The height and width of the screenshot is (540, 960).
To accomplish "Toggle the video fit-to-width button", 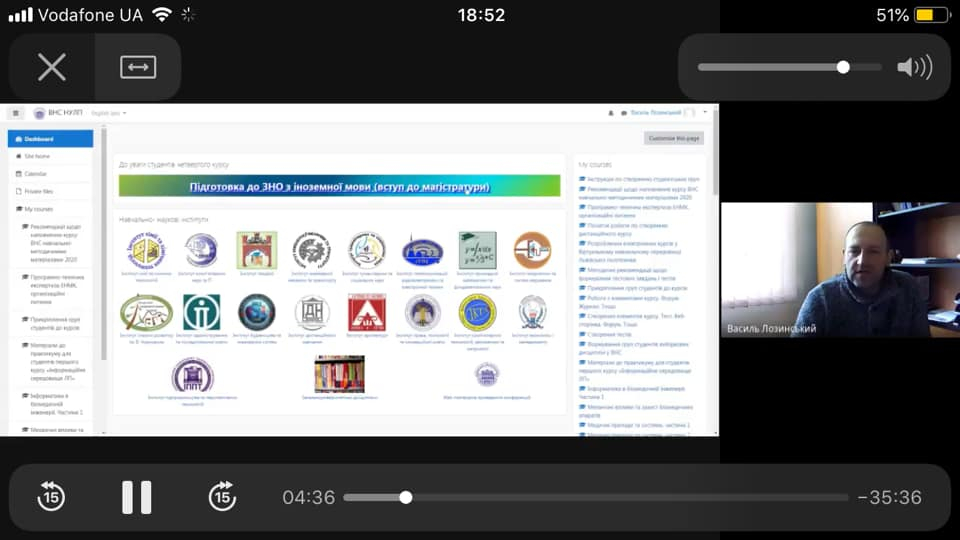I will (x=138, y=67).
